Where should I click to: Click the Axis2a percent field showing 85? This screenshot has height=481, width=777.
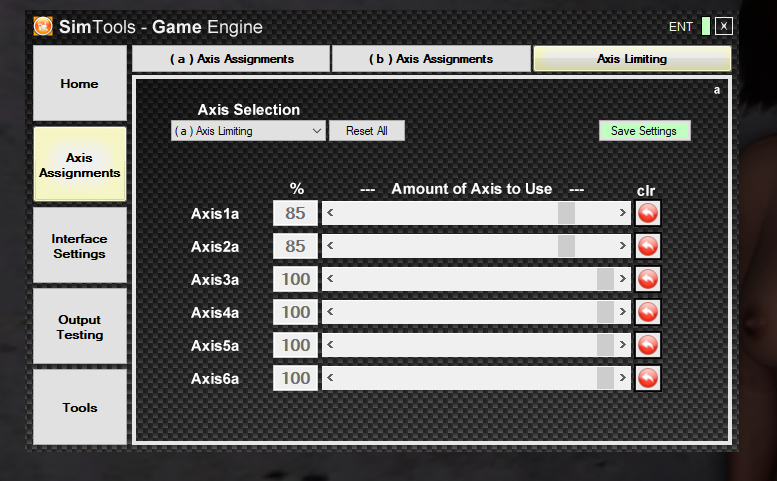coord(295,246)
